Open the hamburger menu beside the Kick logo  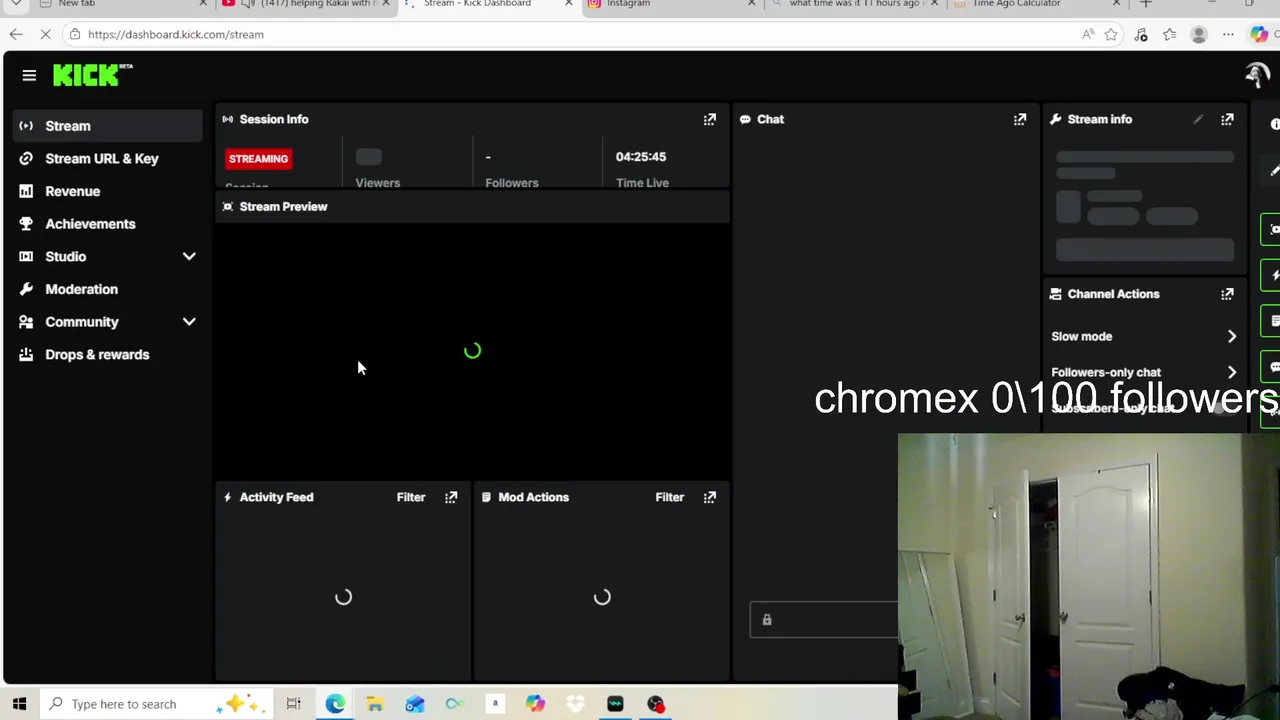click(x=29, y=76)
